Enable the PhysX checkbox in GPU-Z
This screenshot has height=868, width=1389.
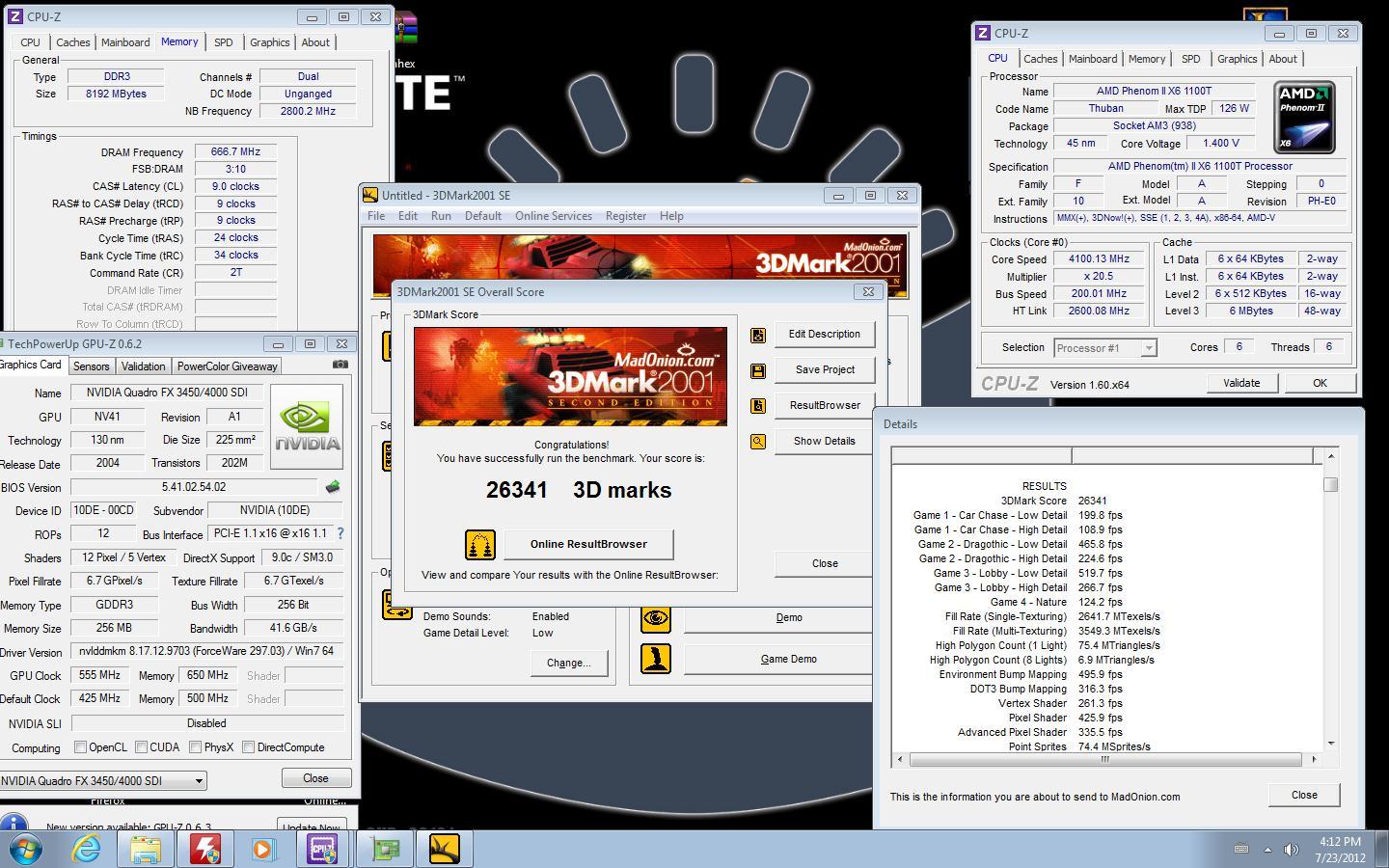(x=196, y=747)
